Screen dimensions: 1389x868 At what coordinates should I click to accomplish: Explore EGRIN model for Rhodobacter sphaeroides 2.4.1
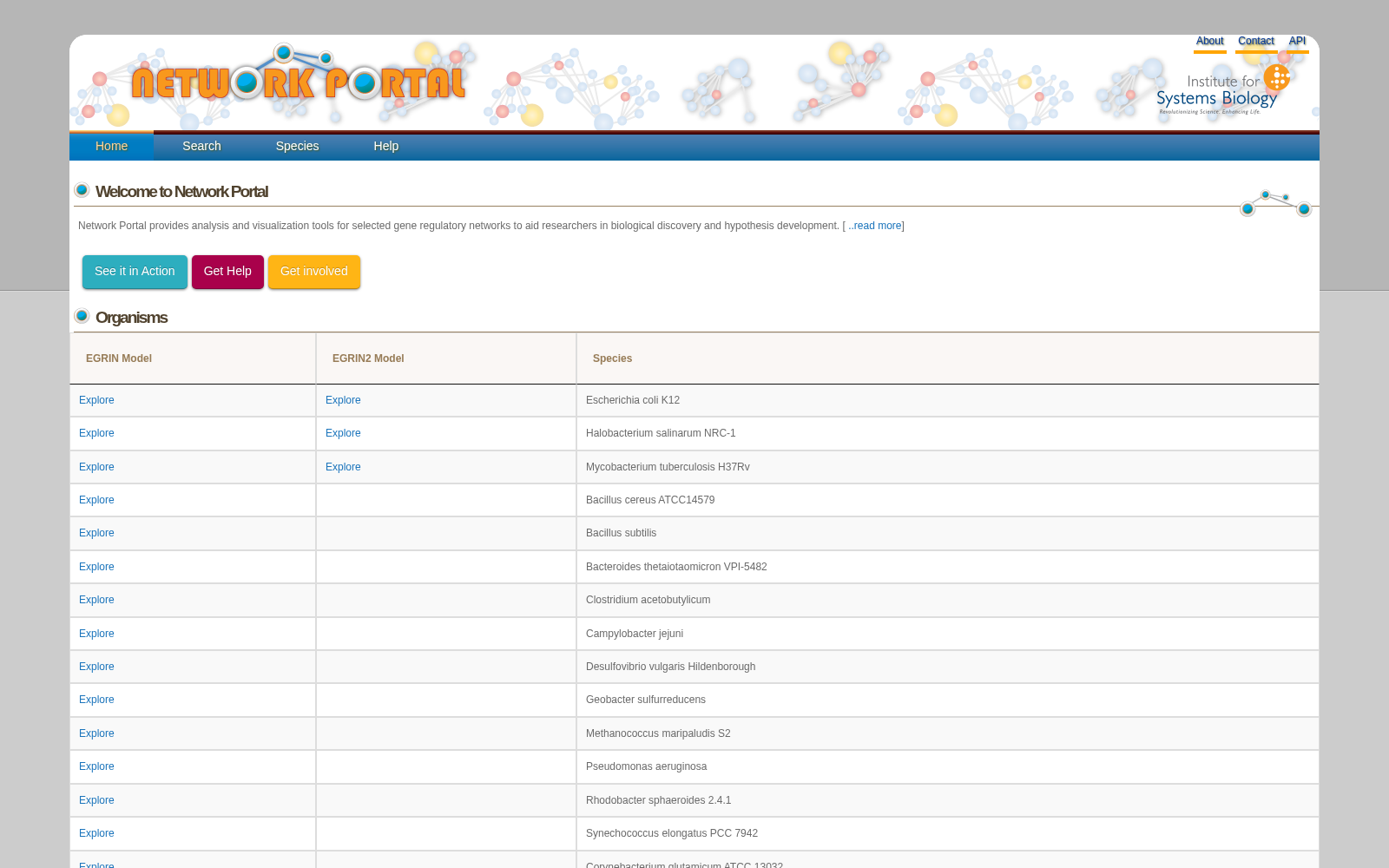coord(96,800)
